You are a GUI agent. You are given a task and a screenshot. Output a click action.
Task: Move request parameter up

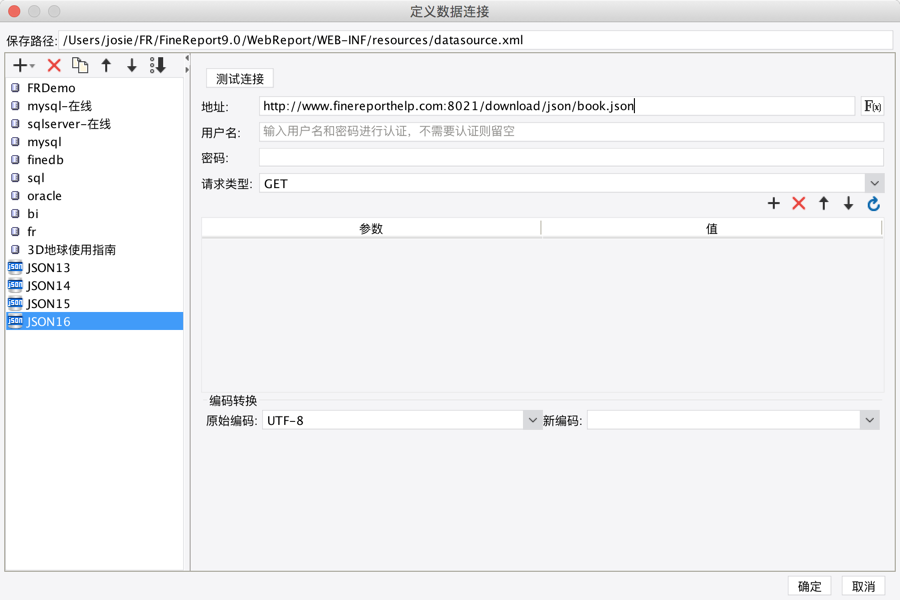coord(824,203)
